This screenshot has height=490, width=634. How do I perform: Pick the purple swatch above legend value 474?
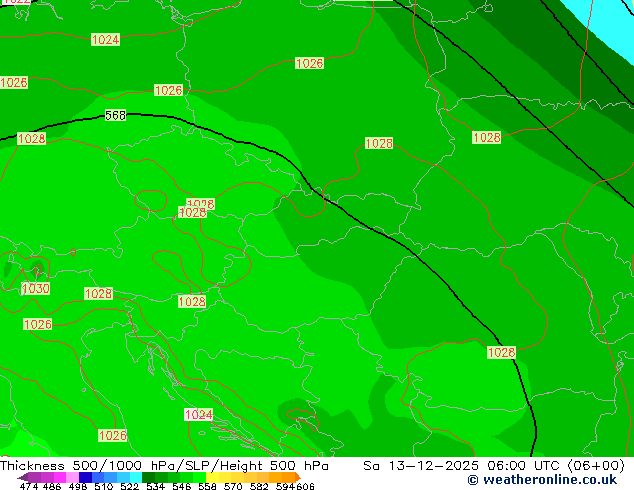tap(34, 477)
